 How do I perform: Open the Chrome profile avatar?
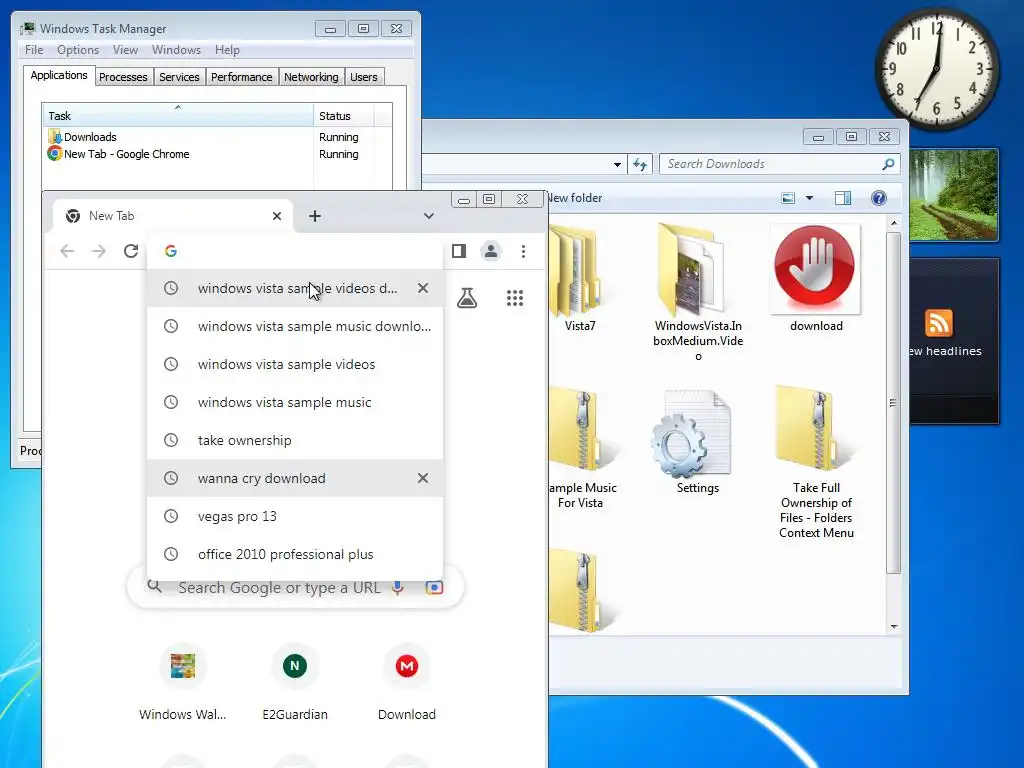pos(490,251)
